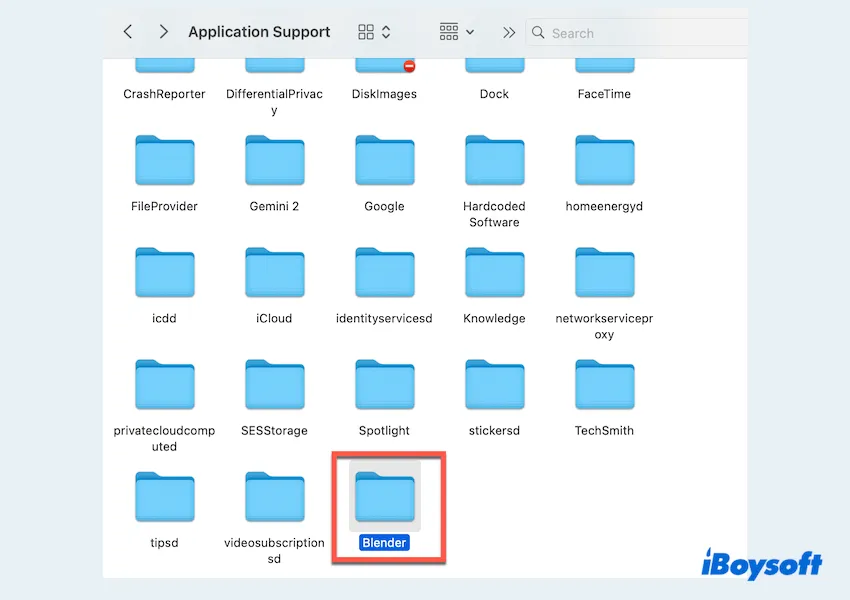Click the iCloud folder name label
The image size is (850, 600).
click(274, 318)
